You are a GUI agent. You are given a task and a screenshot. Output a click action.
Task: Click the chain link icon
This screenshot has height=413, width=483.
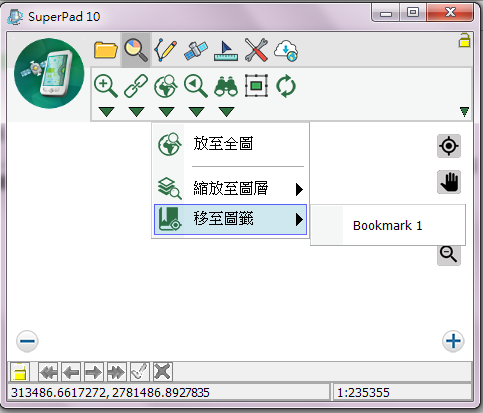pyautogui.click(x=136, y=86)
